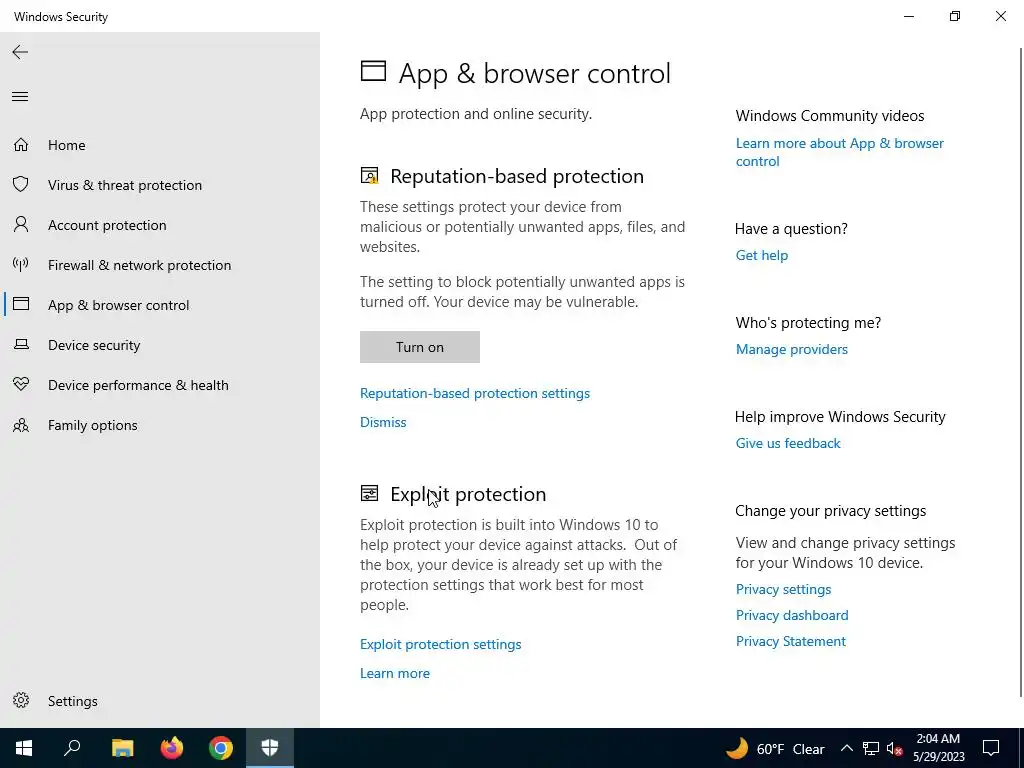Click the Device security laptop icon
This screenshot has width=1024, height=768.
(21, 344)
